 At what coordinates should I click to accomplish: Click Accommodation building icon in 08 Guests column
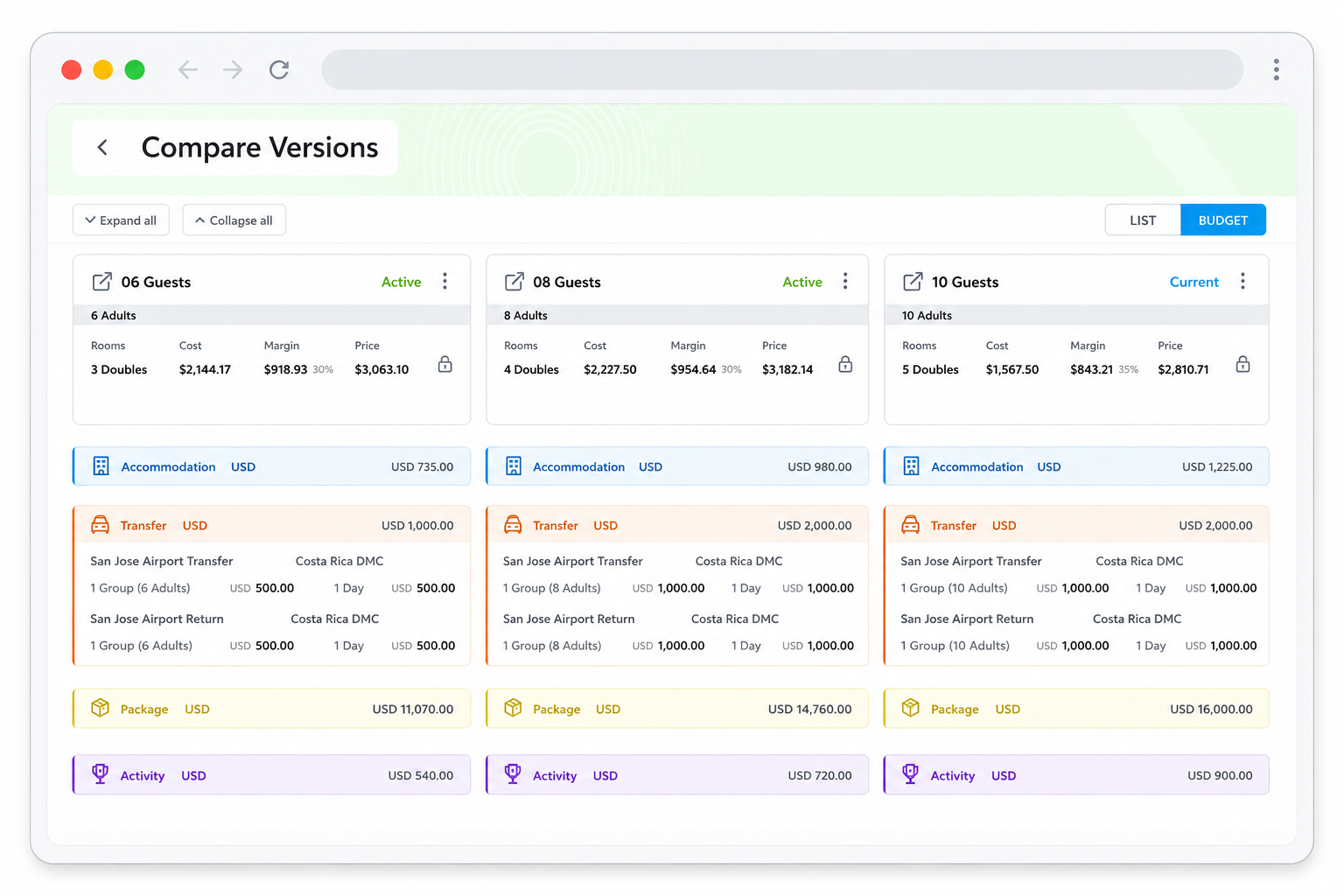point(514,466)
